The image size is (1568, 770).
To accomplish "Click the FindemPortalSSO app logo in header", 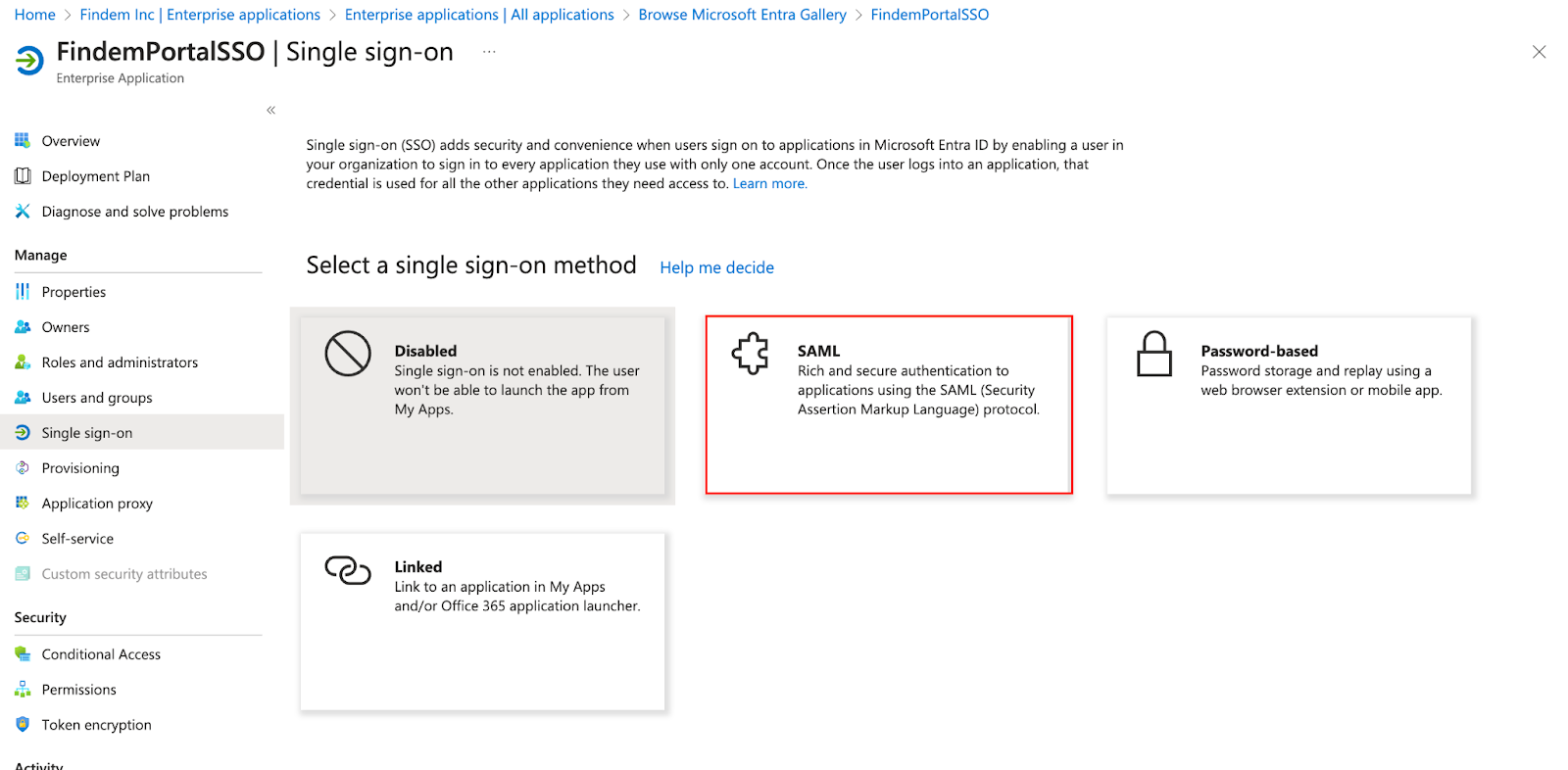I will click(x=29, y=61).
